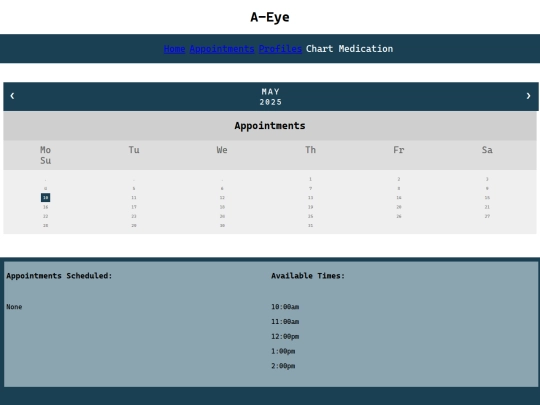Select May 25 on the calendar
This screenshot has height=405, width=540.
point(310,216)
